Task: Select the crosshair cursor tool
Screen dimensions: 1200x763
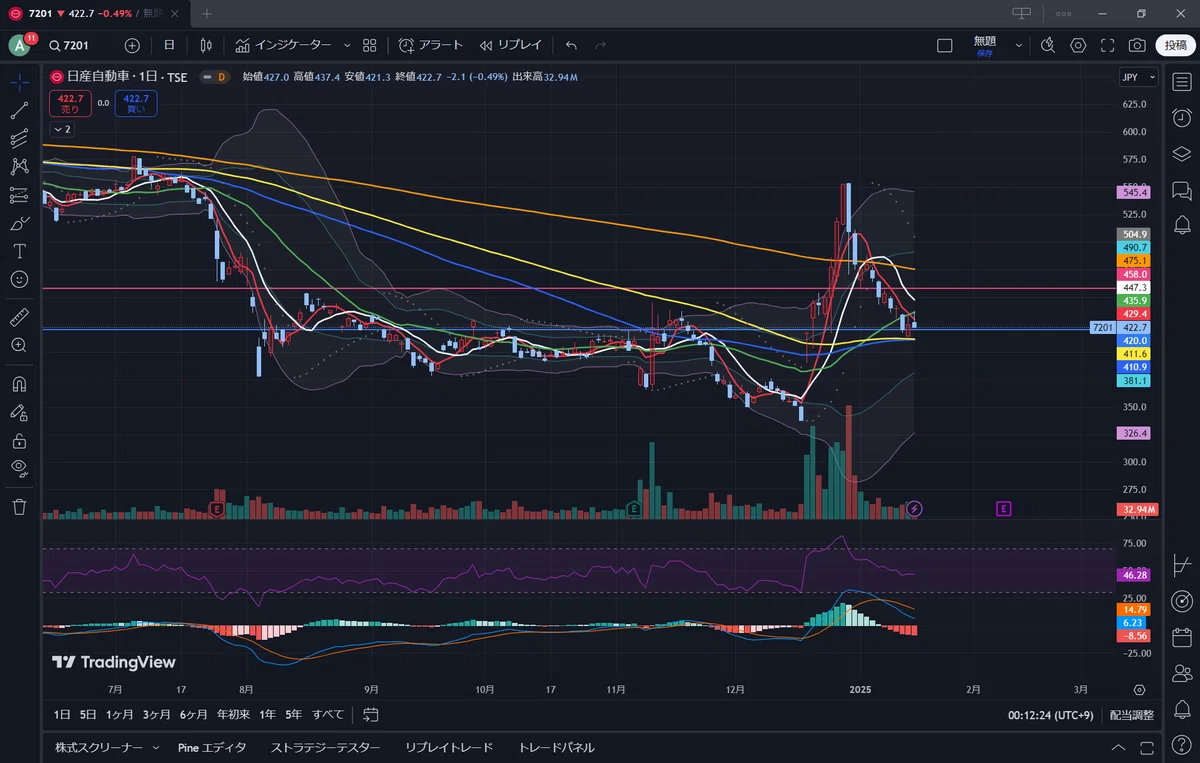Action: [19, 82]
